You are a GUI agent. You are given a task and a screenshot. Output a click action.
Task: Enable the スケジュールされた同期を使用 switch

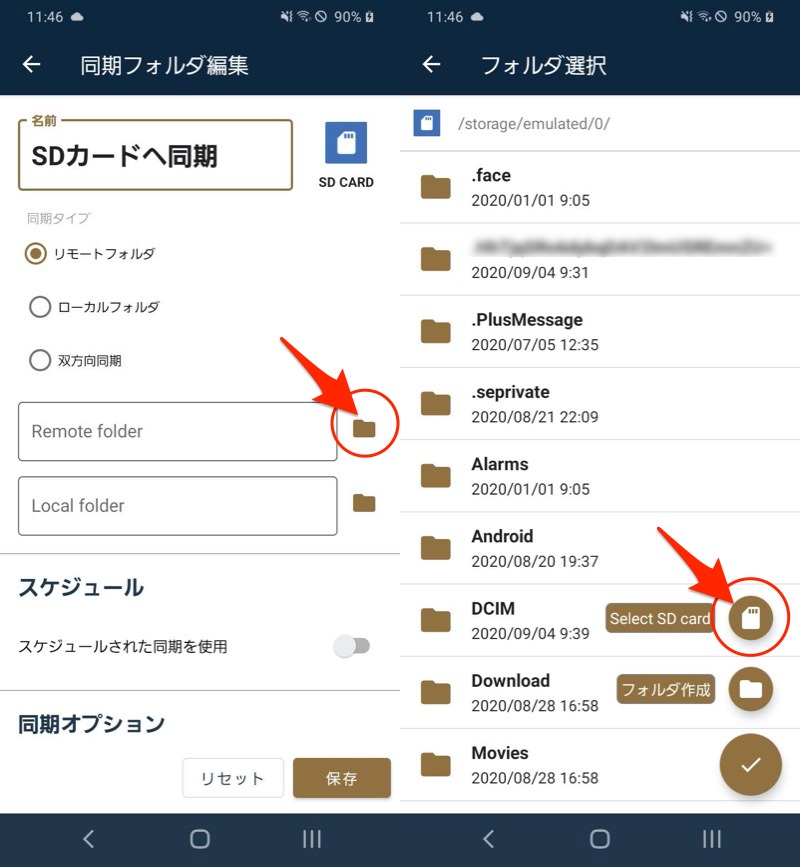pyautogui.click(x=352, y=647)
